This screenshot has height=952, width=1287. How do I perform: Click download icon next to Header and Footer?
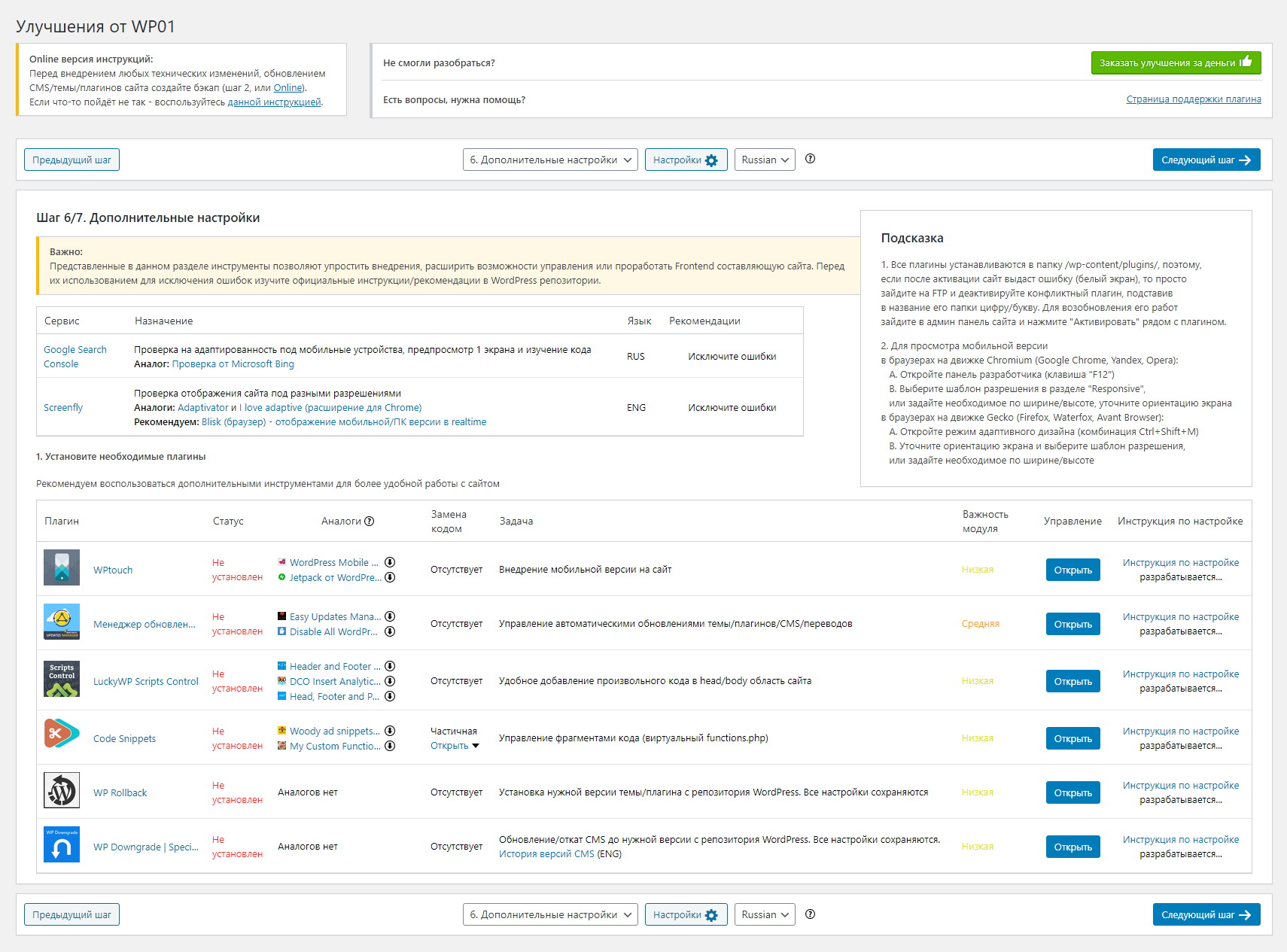390,666
